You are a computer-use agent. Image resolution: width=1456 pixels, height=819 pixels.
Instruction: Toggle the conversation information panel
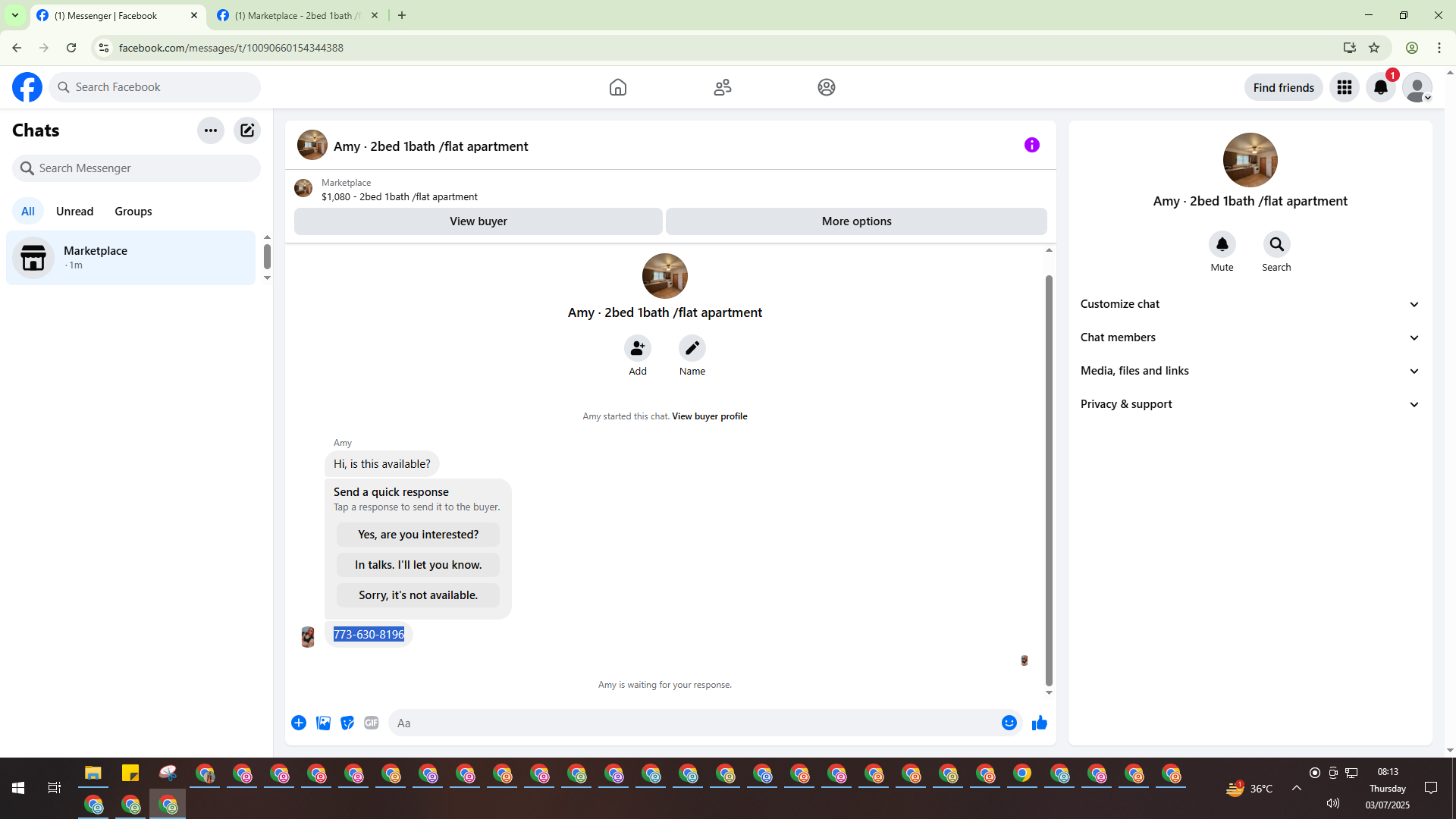click(x=1031, y=145)
